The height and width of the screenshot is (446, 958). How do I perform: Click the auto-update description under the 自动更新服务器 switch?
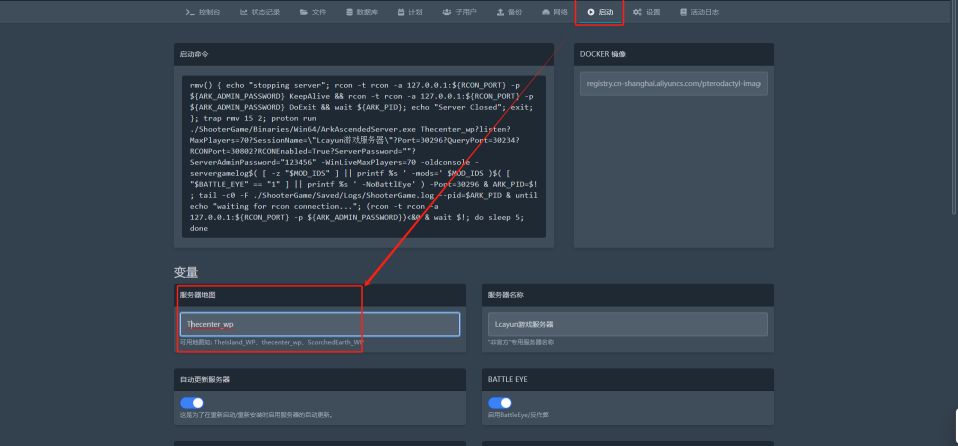tap(255, 415)
